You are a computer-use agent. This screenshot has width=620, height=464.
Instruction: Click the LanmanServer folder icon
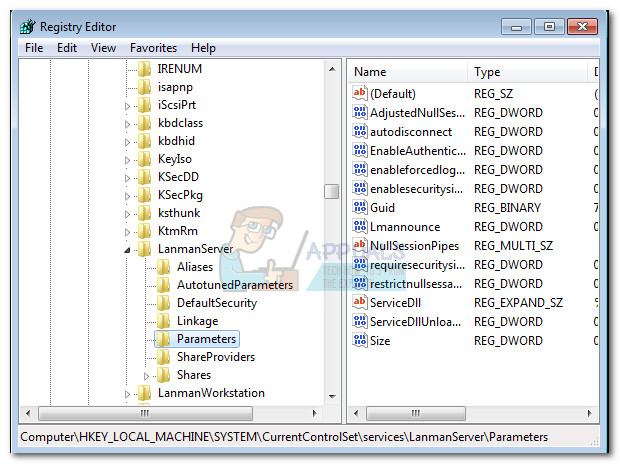[x=145, y=249]
